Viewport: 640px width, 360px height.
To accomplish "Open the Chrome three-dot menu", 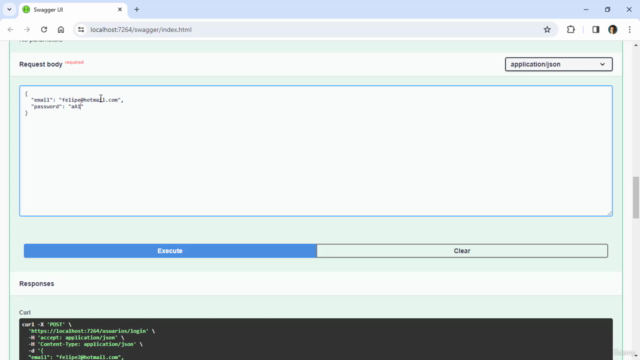I will (x=629, y=29).
